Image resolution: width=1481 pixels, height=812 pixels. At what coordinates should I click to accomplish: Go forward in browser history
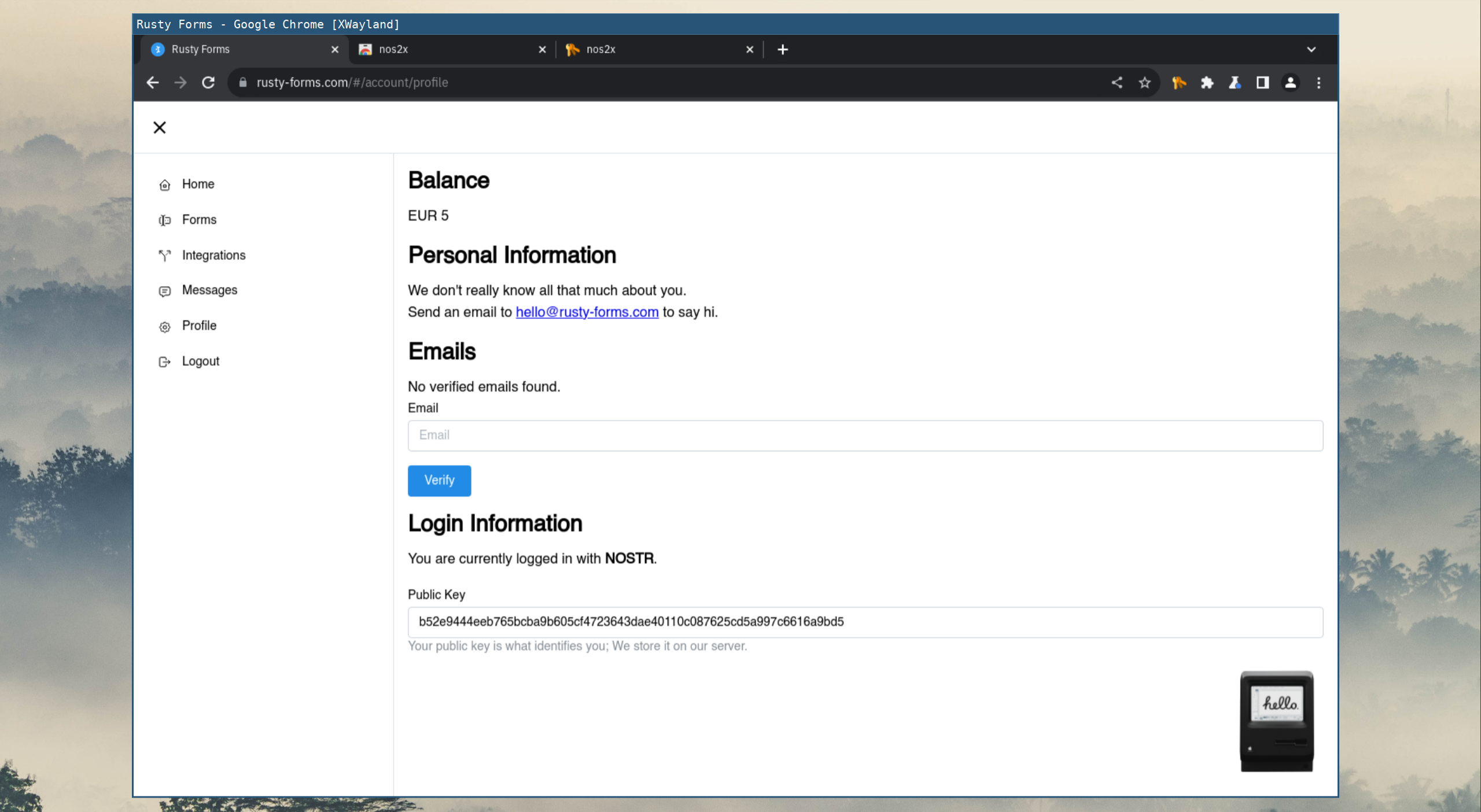pos(180,83)
